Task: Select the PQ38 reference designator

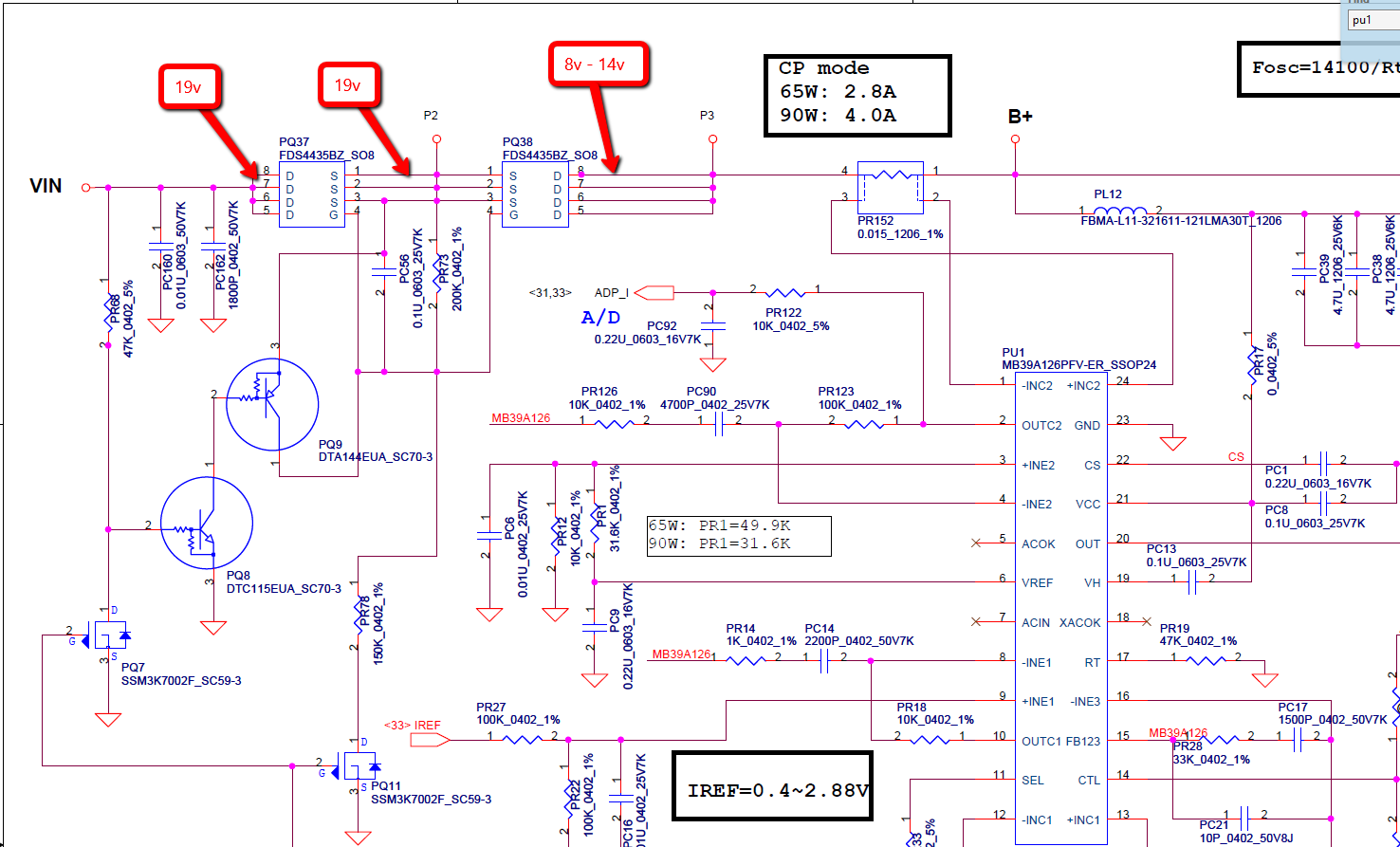Action: tap(518, 142)
